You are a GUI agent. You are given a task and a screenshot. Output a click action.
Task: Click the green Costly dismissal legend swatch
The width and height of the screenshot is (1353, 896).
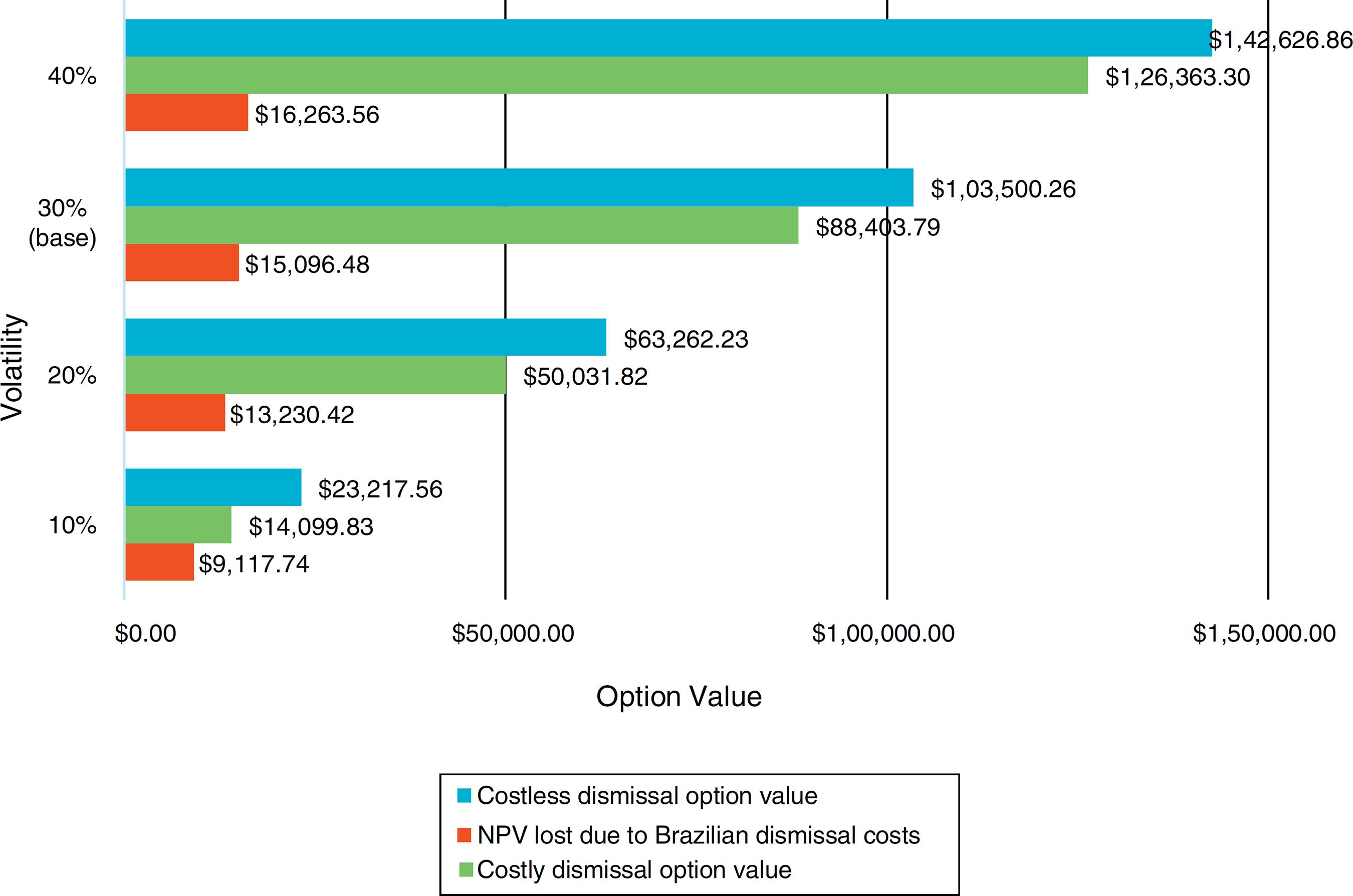click(x=466, y=870)
